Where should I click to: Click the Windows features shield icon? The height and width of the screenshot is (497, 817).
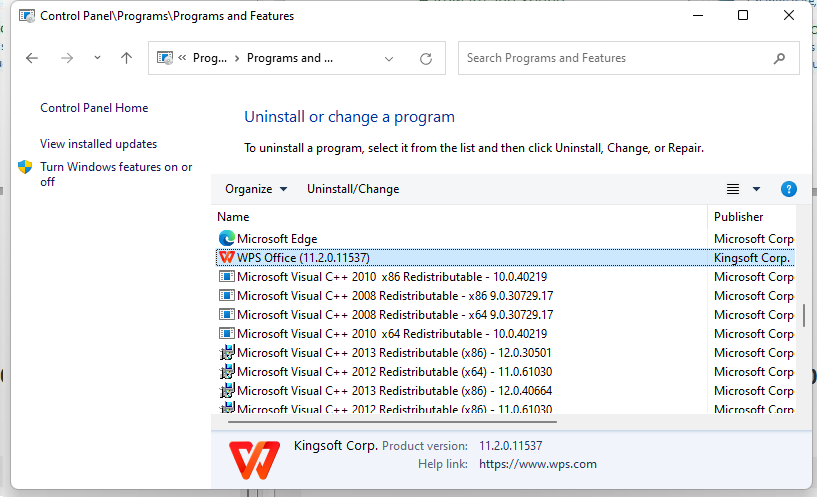26,167
